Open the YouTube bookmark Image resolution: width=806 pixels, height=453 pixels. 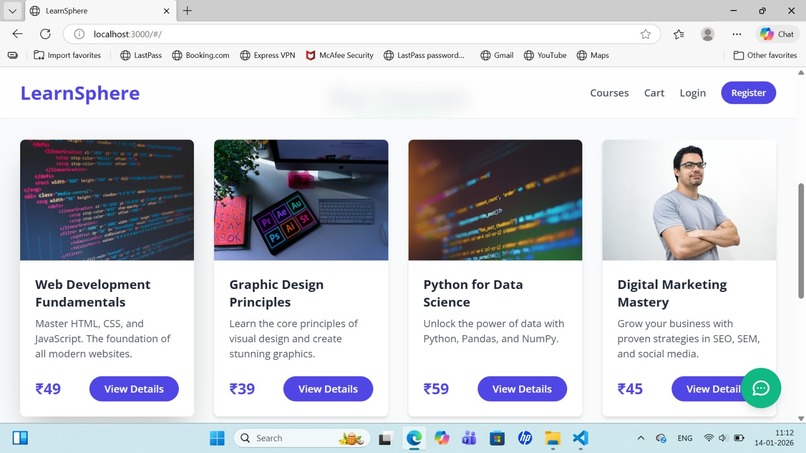[x=545, y=55]
